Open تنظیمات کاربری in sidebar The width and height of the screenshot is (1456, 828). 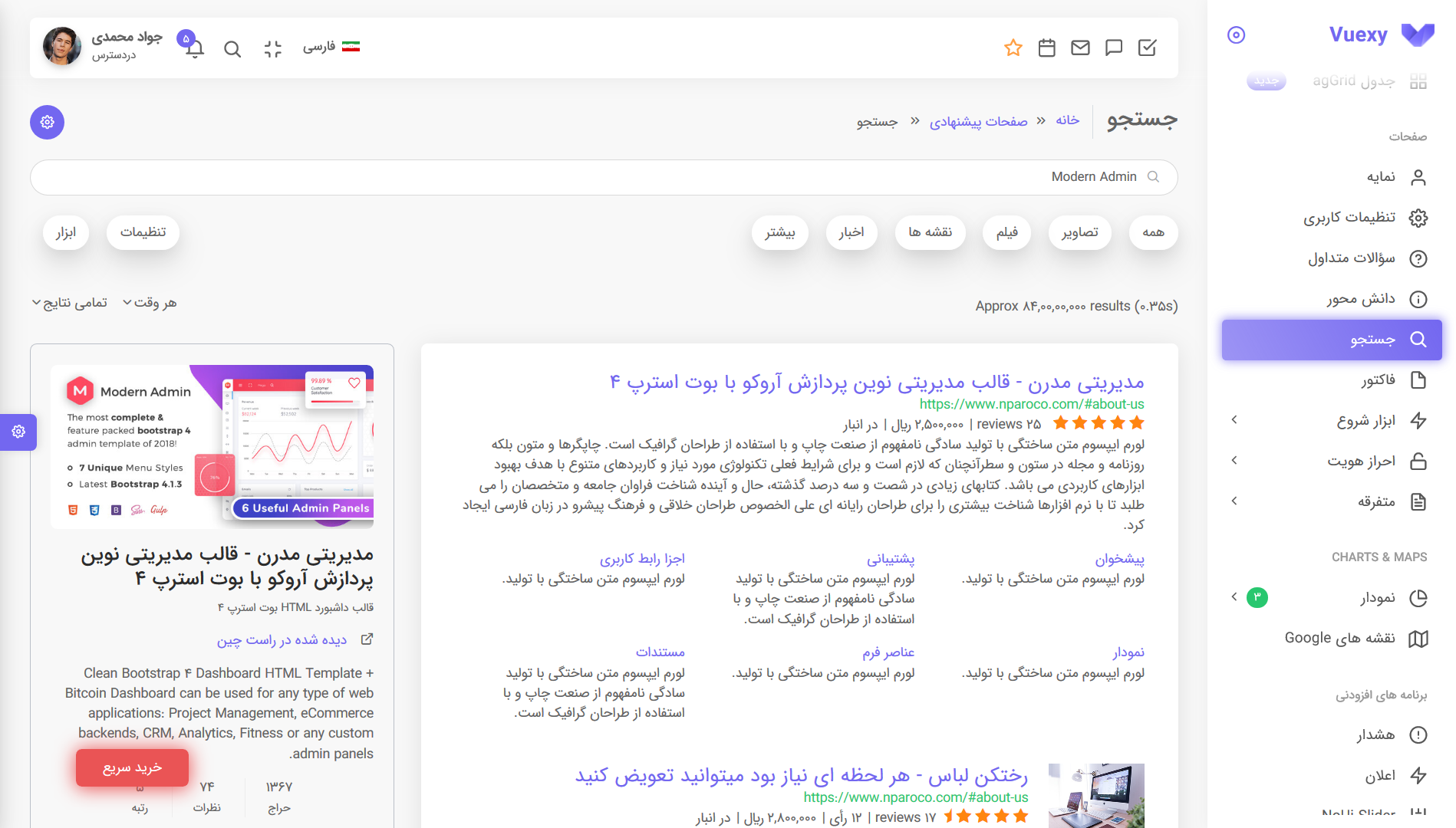pos(1332,218)
